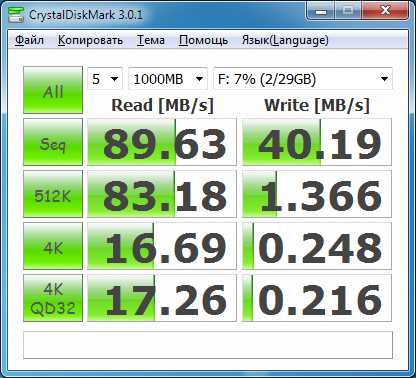Click the Write [MB/s] column header

(317, 106)
